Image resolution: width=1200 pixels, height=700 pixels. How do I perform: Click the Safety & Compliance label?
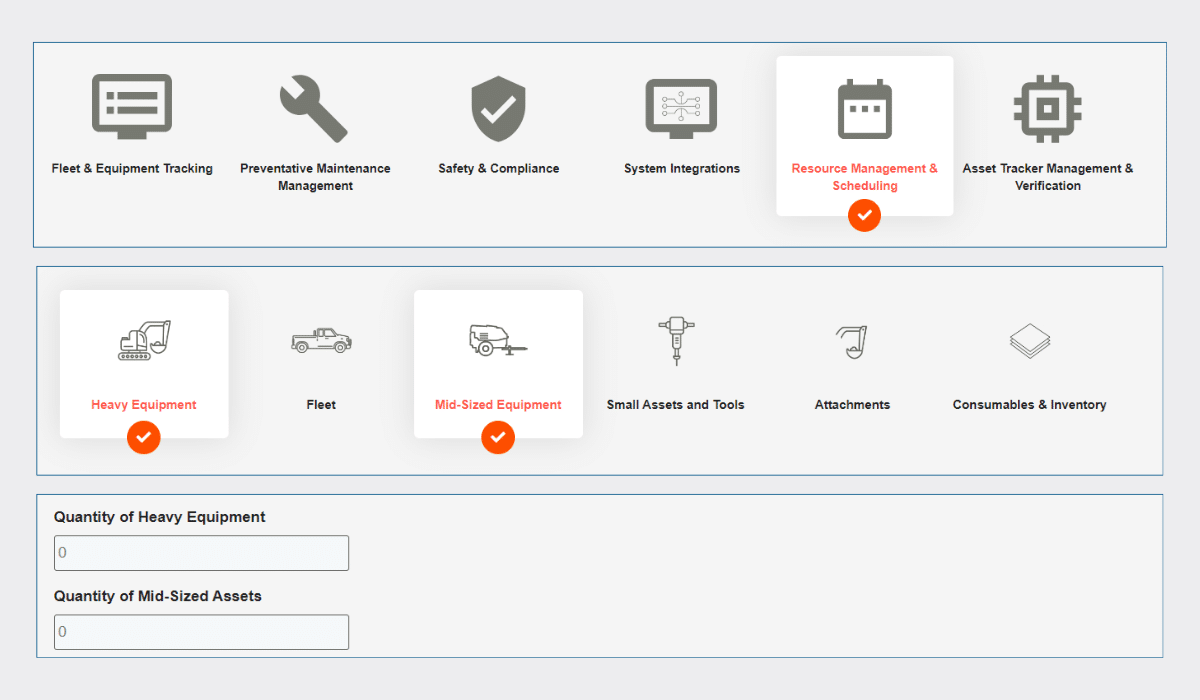498,168
